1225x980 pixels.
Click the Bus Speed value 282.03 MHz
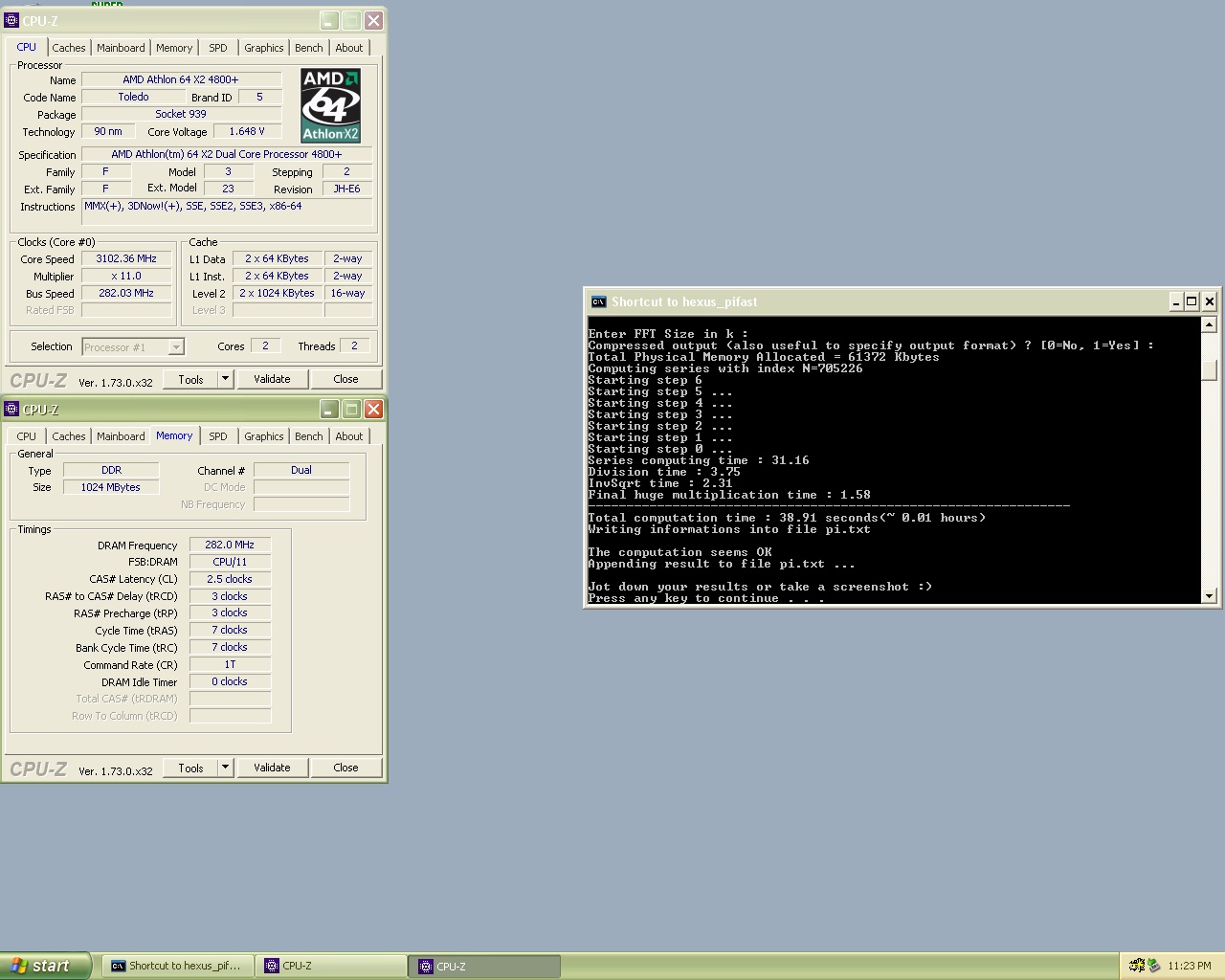tap(126, 293)
